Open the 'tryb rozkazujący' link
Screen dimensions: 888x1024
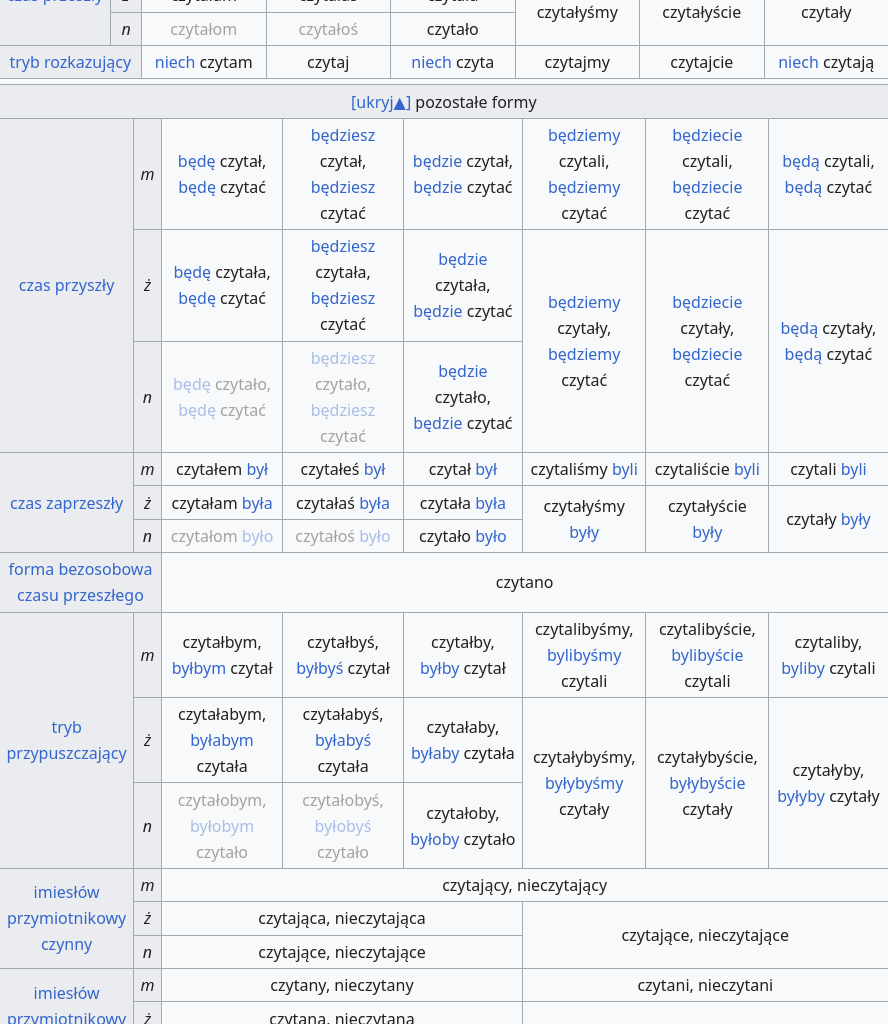pyautogui.click(x=70, y=62)
